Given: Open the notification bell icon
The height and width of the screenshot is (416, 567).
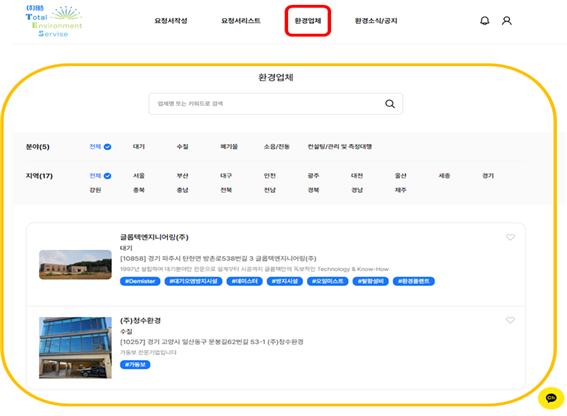Looking at the screenshot, I should click(x=485, y=21).
